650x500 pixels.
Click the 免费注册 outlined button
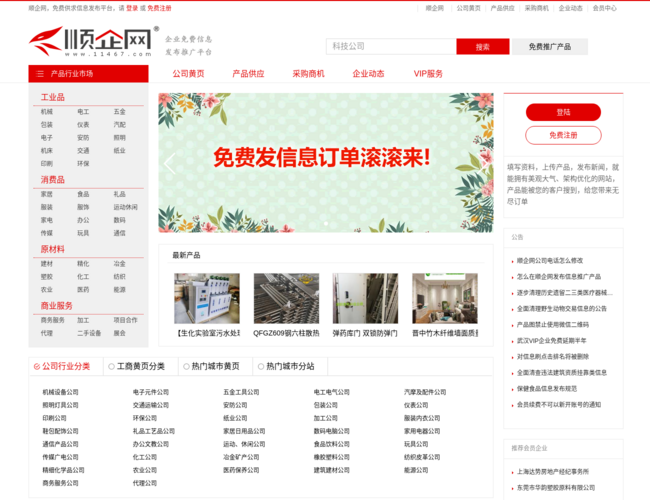(563, 135)
